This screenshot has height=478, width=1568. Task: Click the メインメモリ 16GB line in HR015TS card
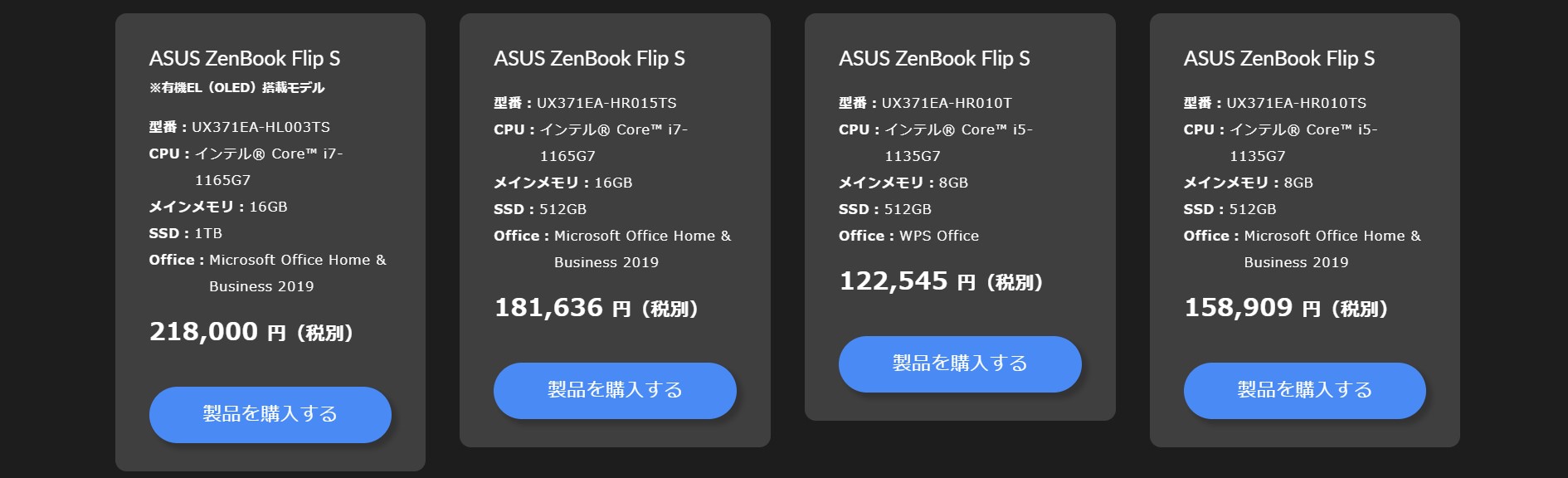click(x=563, y=183)
